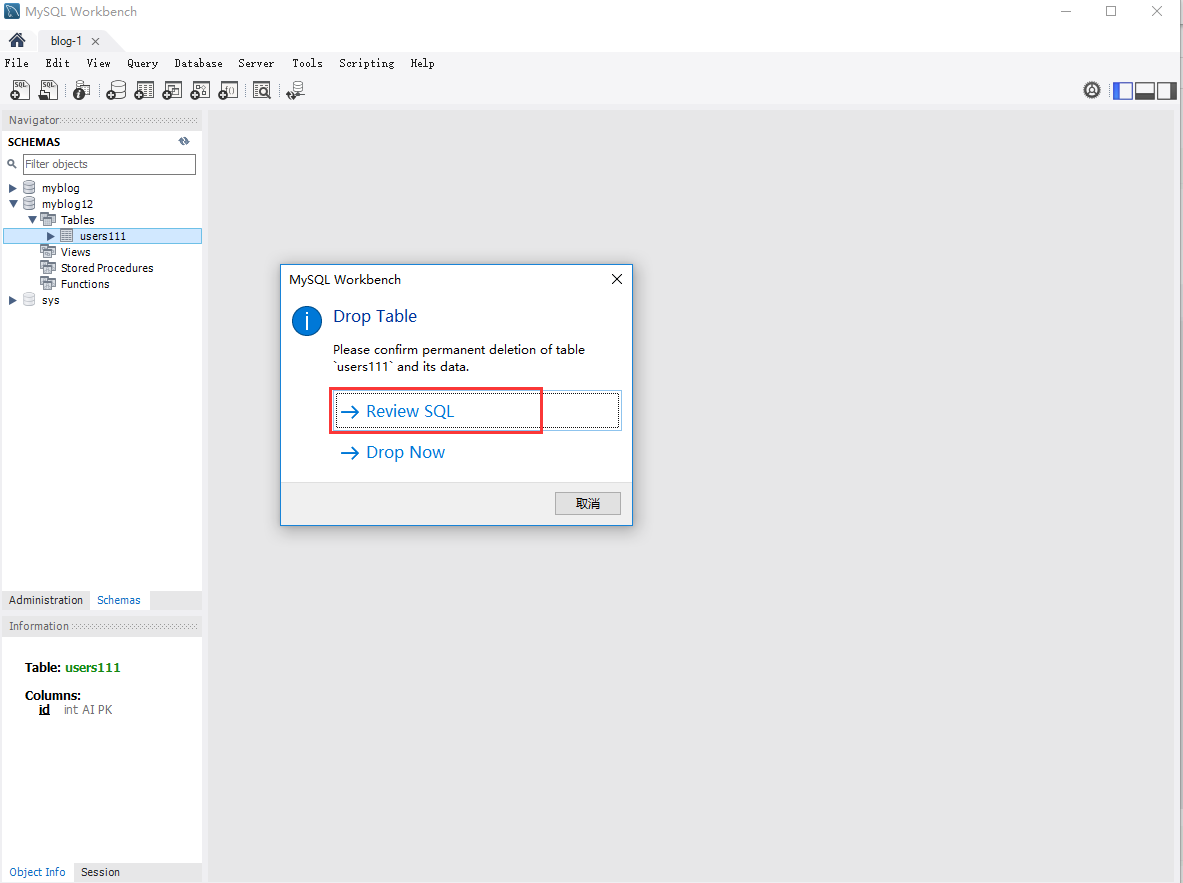Viewport: 1183px width, 883px height.
Task: Expand the myblog schema
Action: coord(12,188)
